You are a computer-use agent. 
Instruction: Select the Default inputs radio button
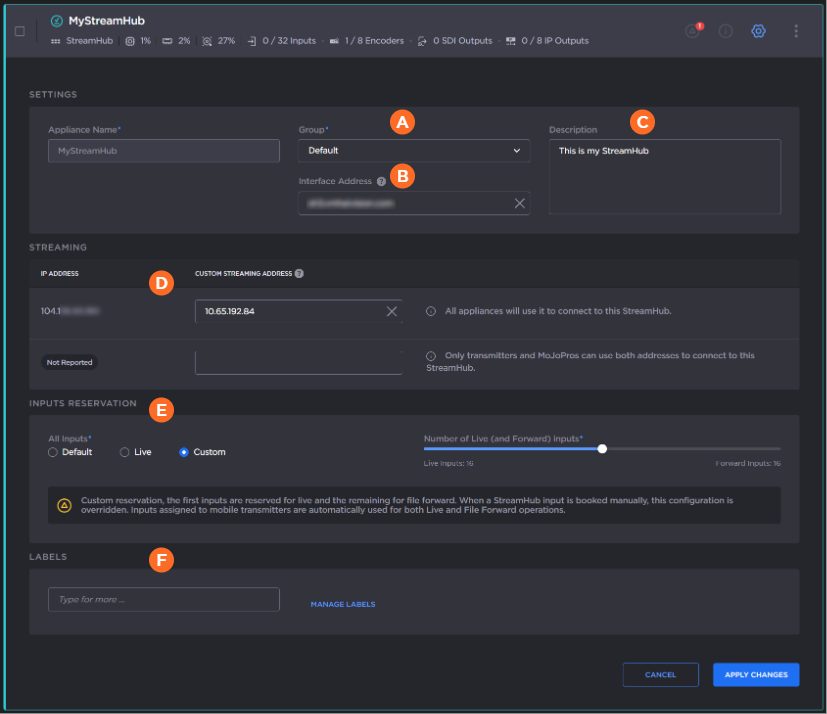(53, 452)
